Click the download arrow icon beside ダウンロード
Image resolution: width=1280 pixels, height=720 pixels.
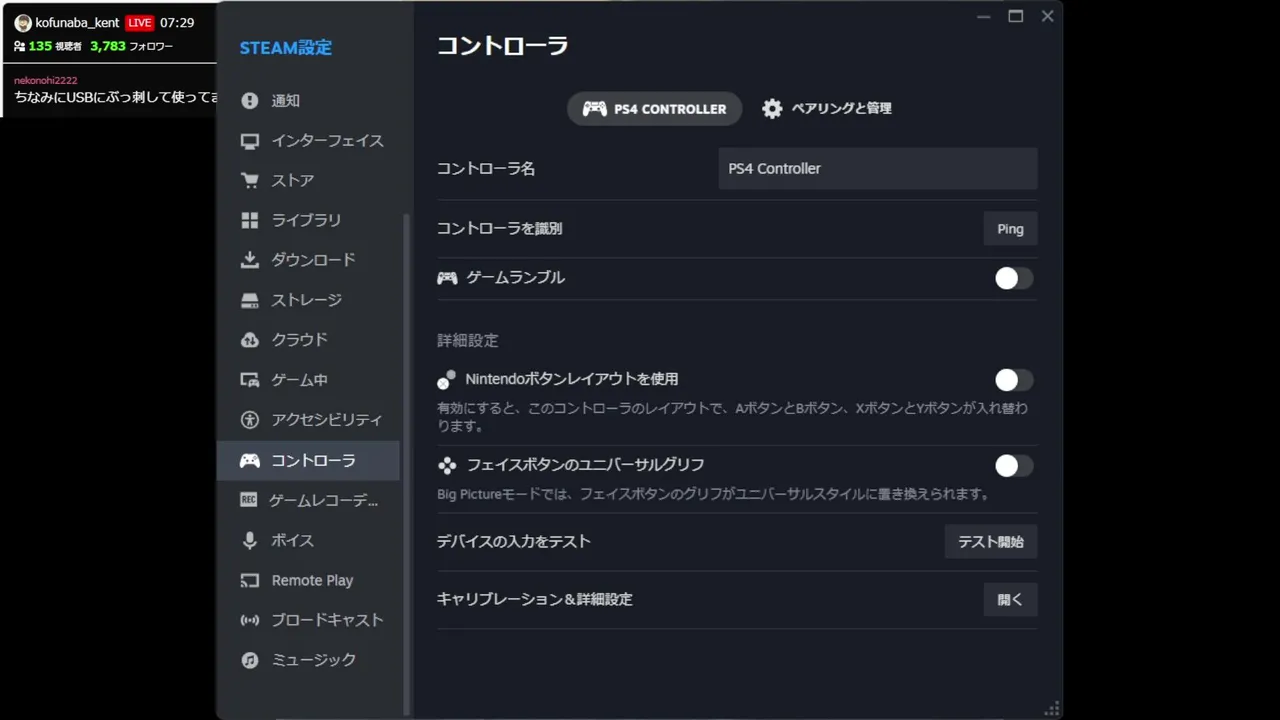[250, 260]
